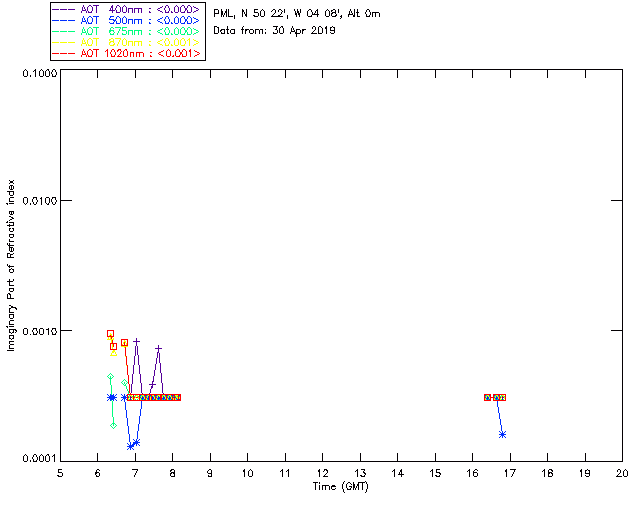Click the x-axis tick label 19
This screenshot has height=512, width=640.
(585, 473)
